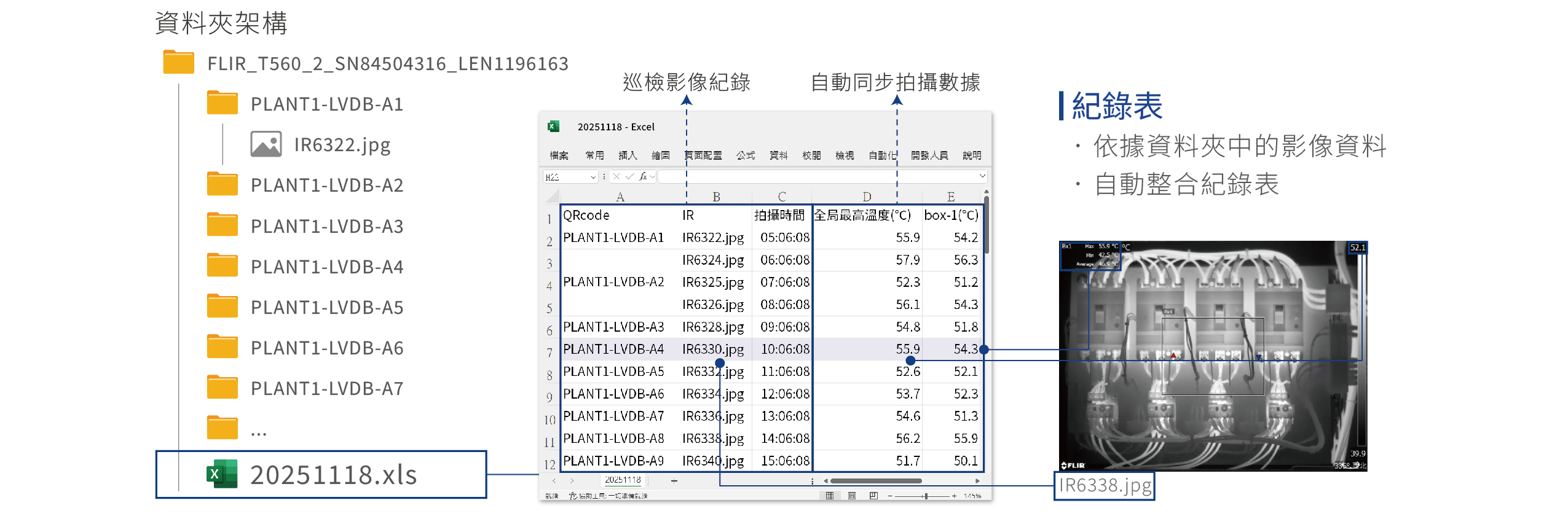Image resolution: width=1568 pixels, height=519 pixels.
Task: Click the confirm entry checkmark icon
Action: pos(629,177)
